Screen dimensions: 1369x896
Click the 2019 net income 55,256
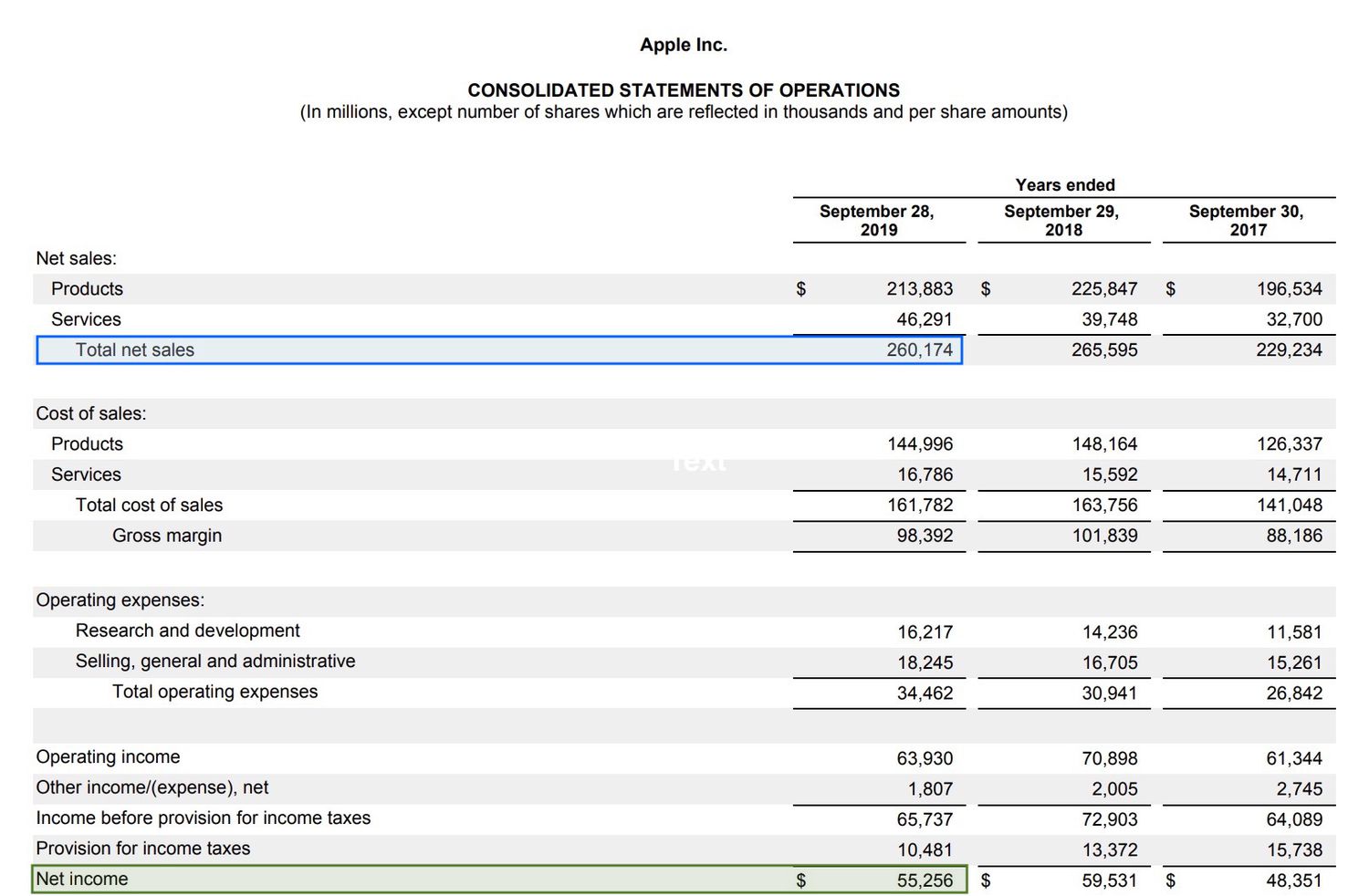(925, 881)
